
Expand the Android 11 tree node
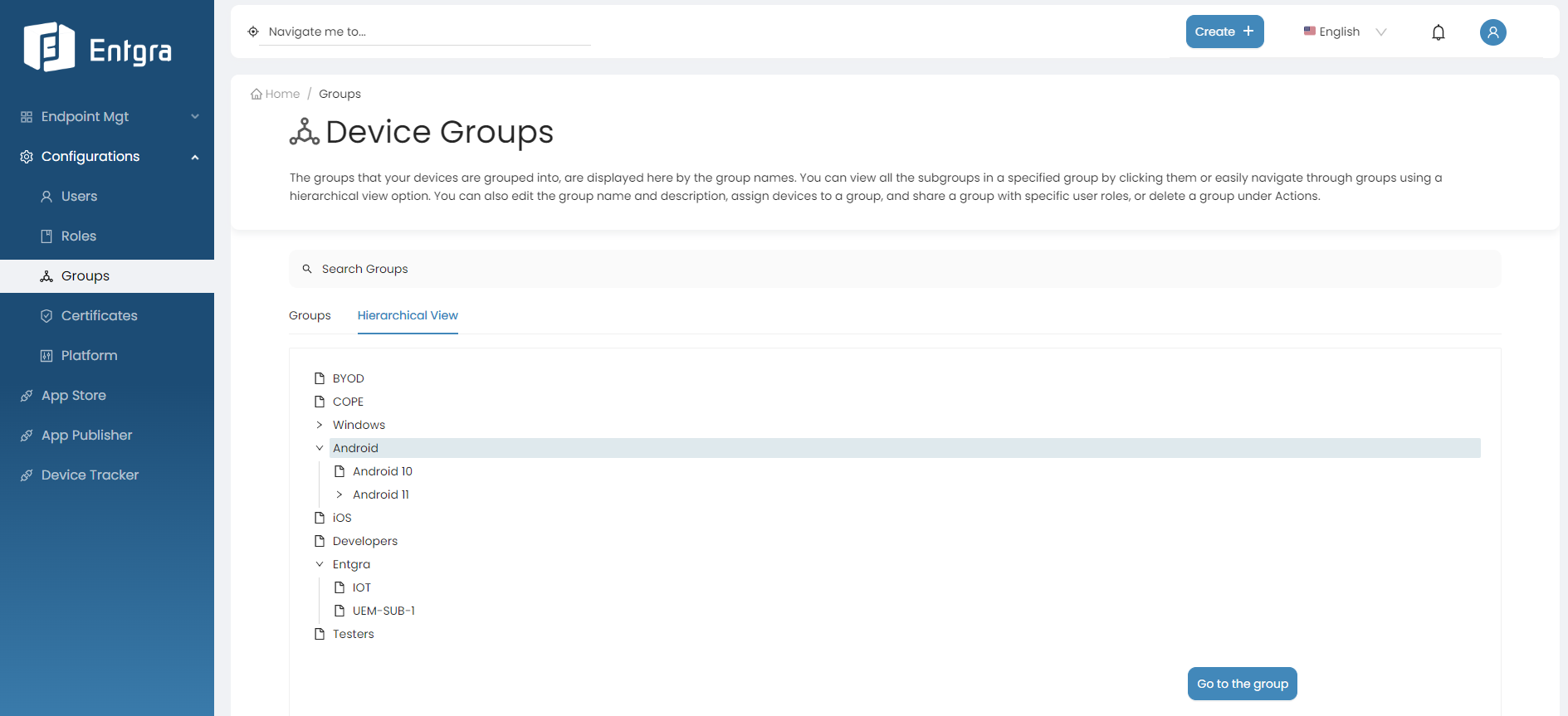tap(339, 494)
